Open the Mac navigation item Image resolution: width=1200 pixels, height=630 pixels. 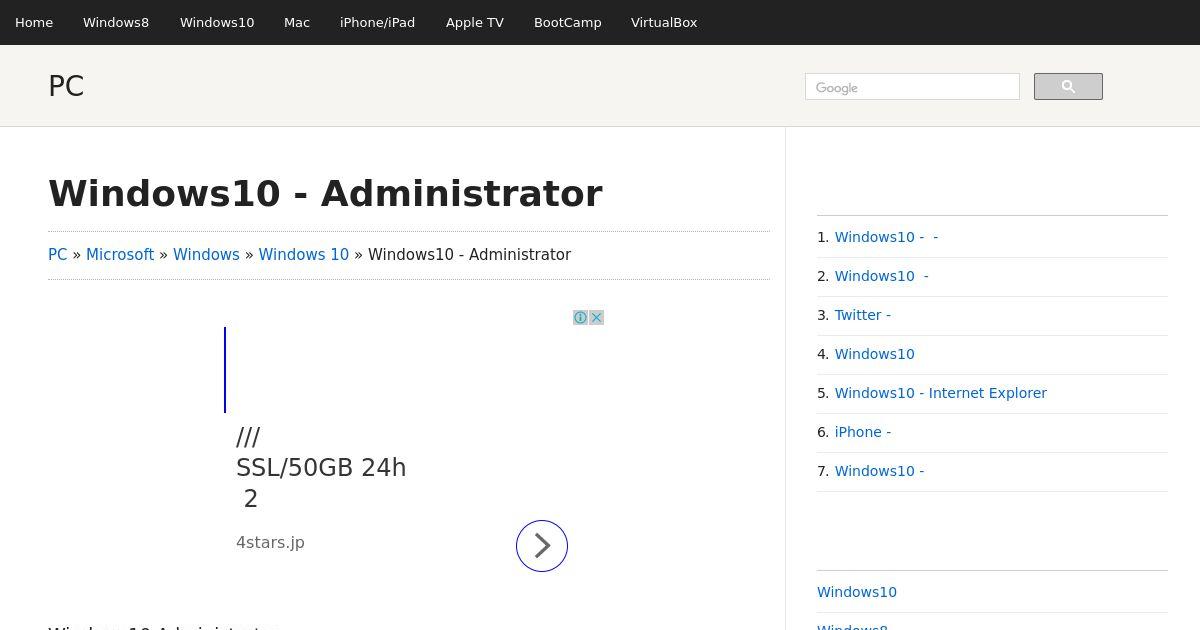click(x=297, y=22)
